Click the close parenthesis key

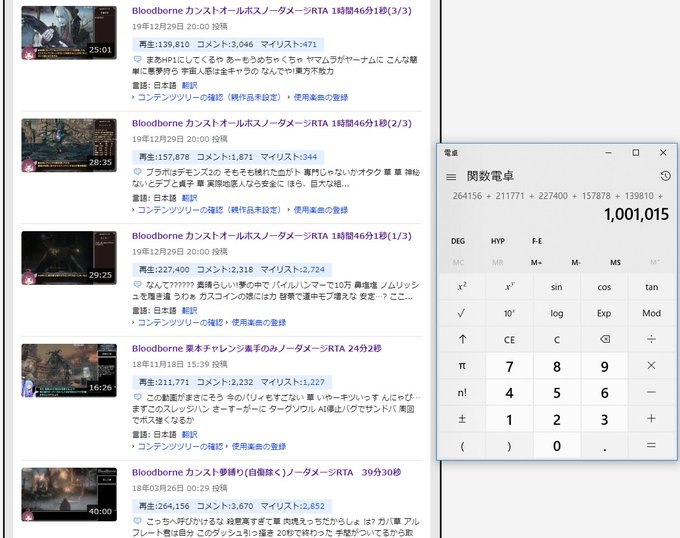coord(509,446)
